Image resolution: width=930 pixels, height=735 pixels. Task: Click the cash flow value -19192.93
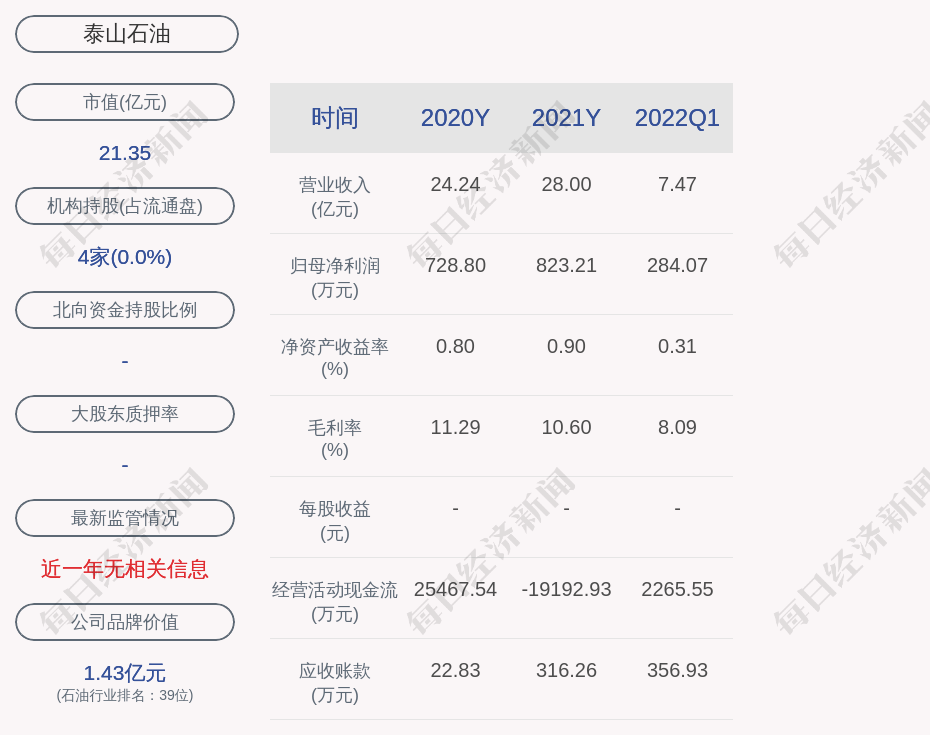(x=566, y=589)
